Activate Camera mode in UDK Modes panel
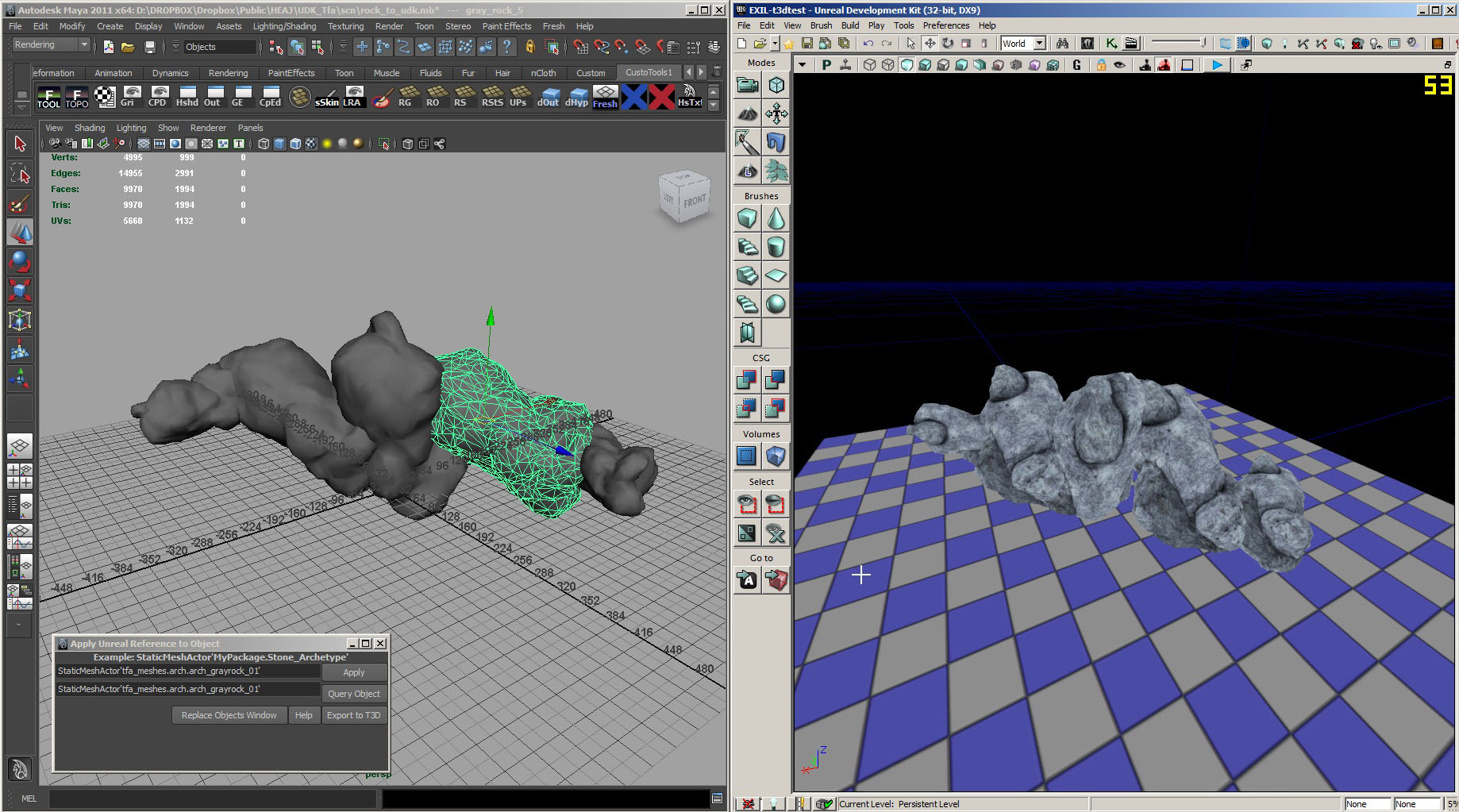1459x812 pixels. click(x=747, y=85)
